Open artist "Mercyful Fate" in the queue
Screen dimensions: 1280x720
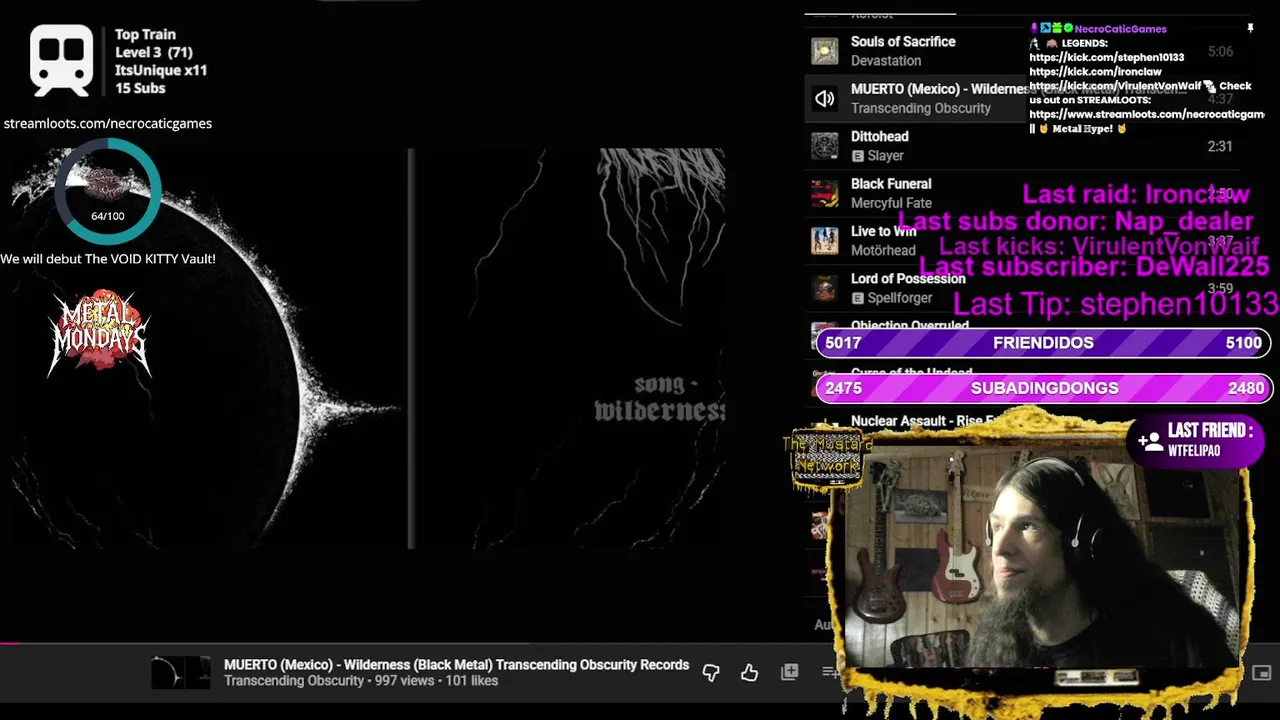coord(891,203)
